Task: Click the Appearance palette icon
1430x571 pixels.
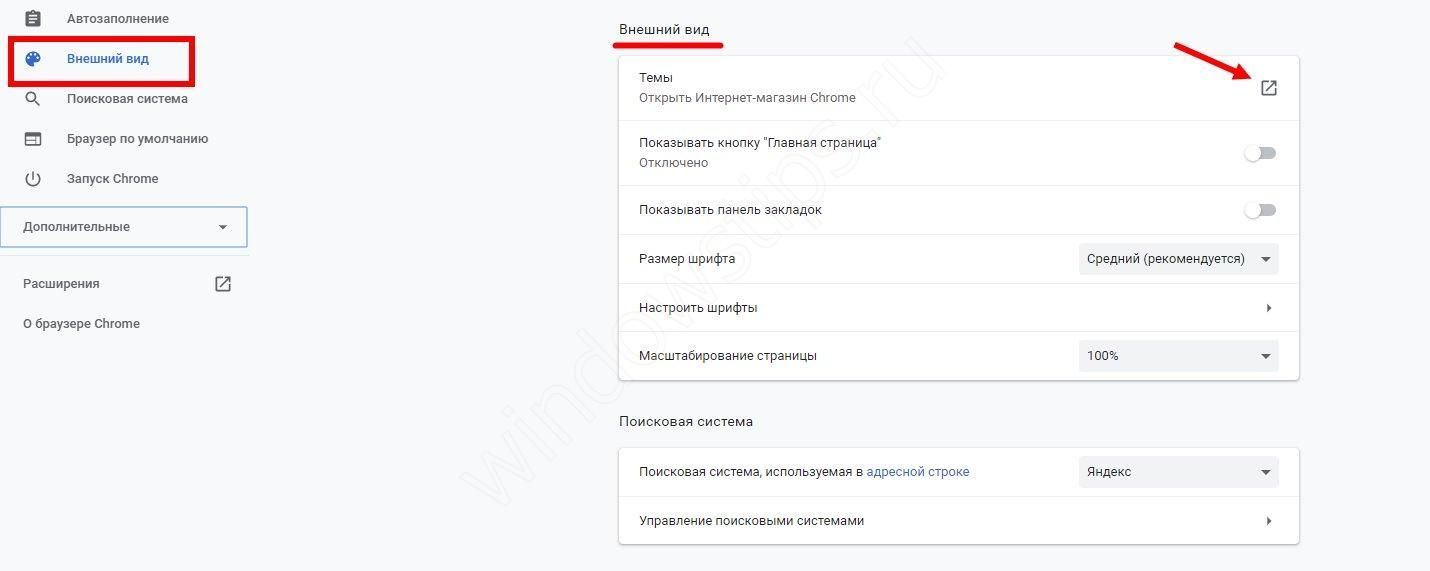Action: click(x=33, y=59)
